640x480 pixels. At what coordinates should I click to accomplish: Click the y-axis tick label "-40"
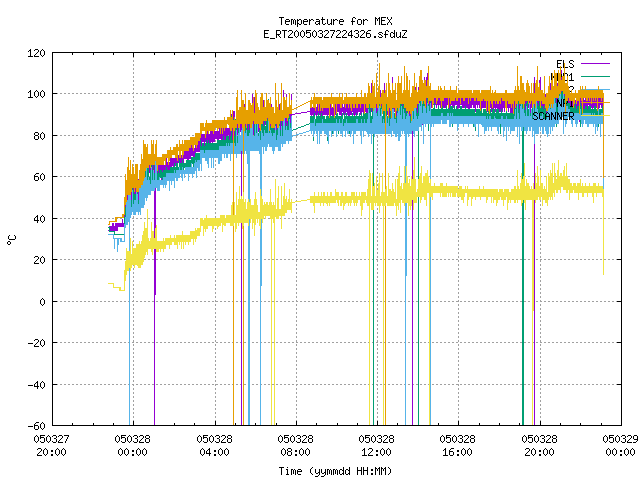pos(36,385)
